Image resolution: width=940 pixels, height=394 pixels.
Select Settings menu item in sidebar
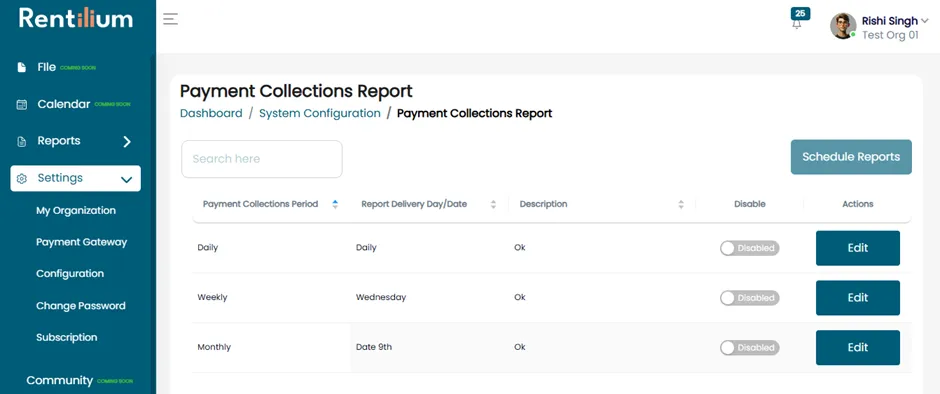[76, 179]
